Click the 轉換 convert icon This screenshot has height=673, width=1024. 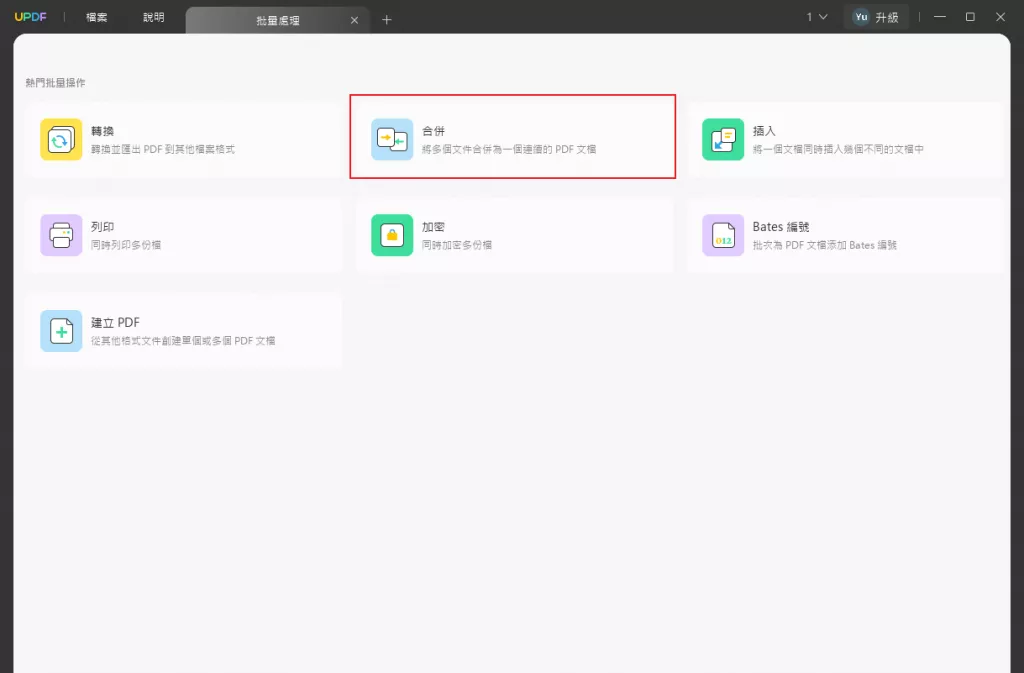pyautogui.click(x=61, y=139)
